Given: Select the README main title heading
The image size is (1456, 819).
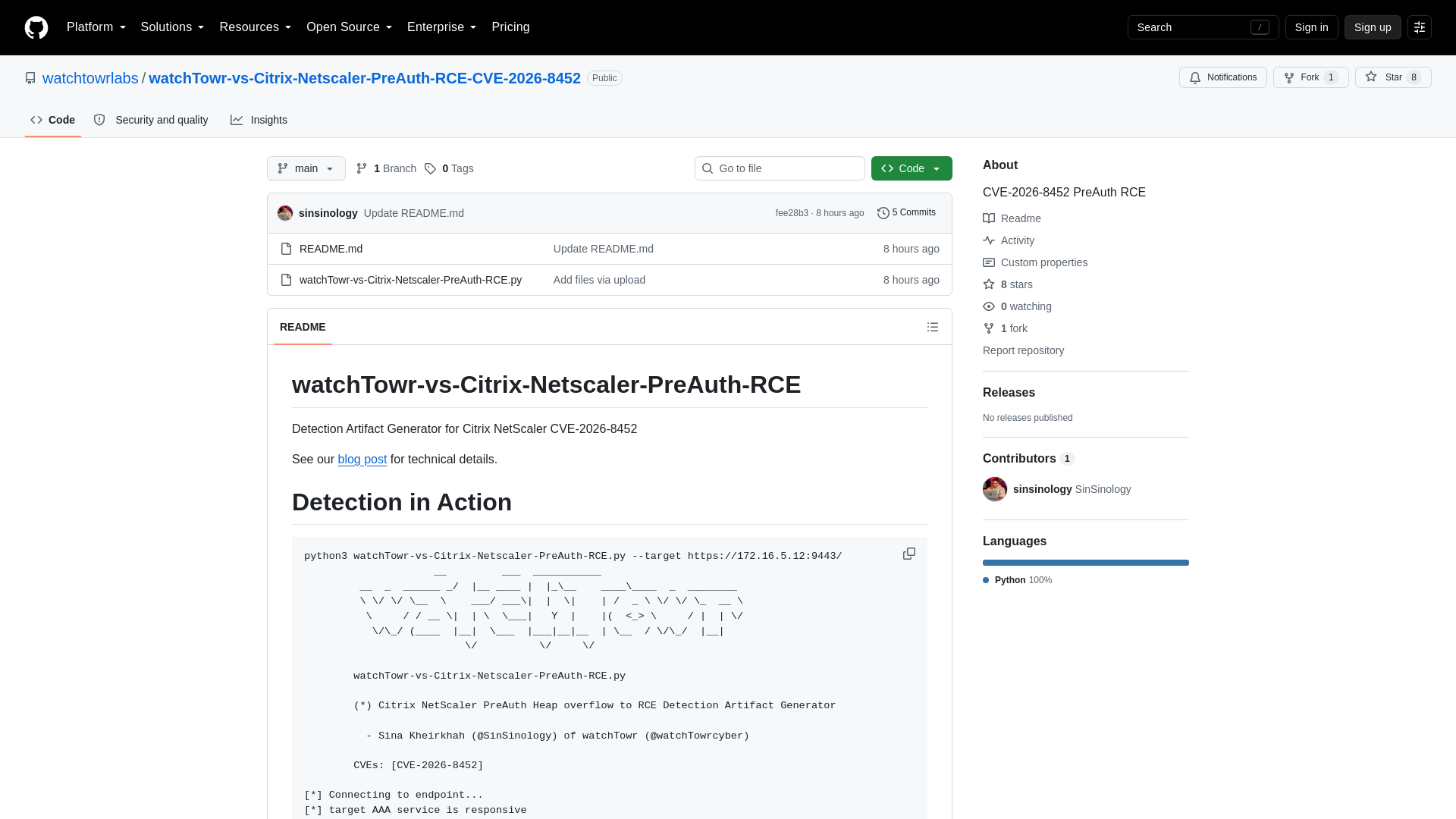Looking at the screenshot, I should click(546, 384).
